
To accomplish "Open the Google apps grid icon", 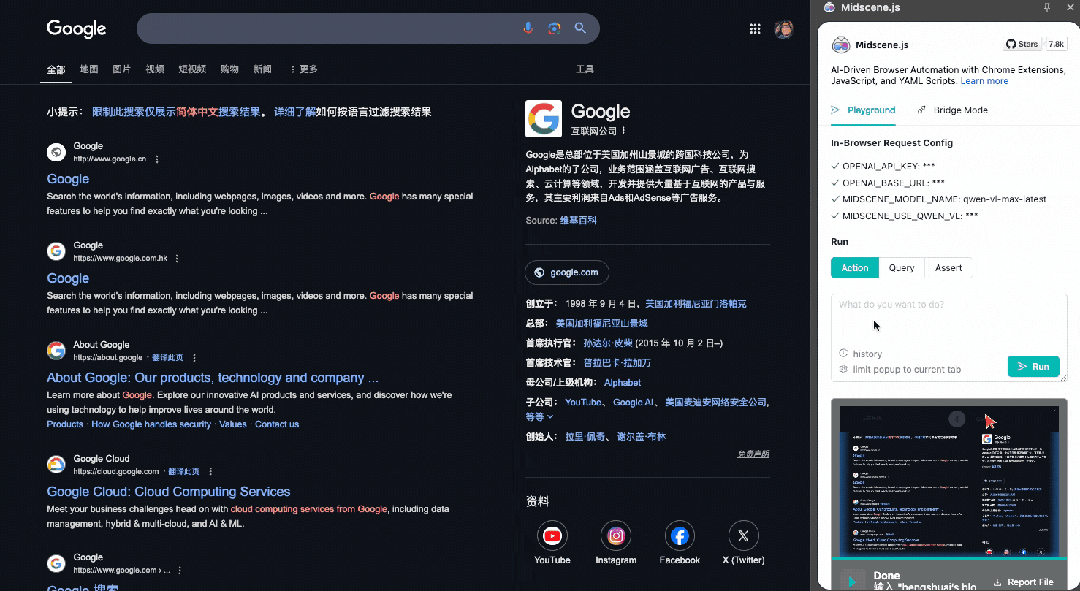I will [x=755, y=29].
